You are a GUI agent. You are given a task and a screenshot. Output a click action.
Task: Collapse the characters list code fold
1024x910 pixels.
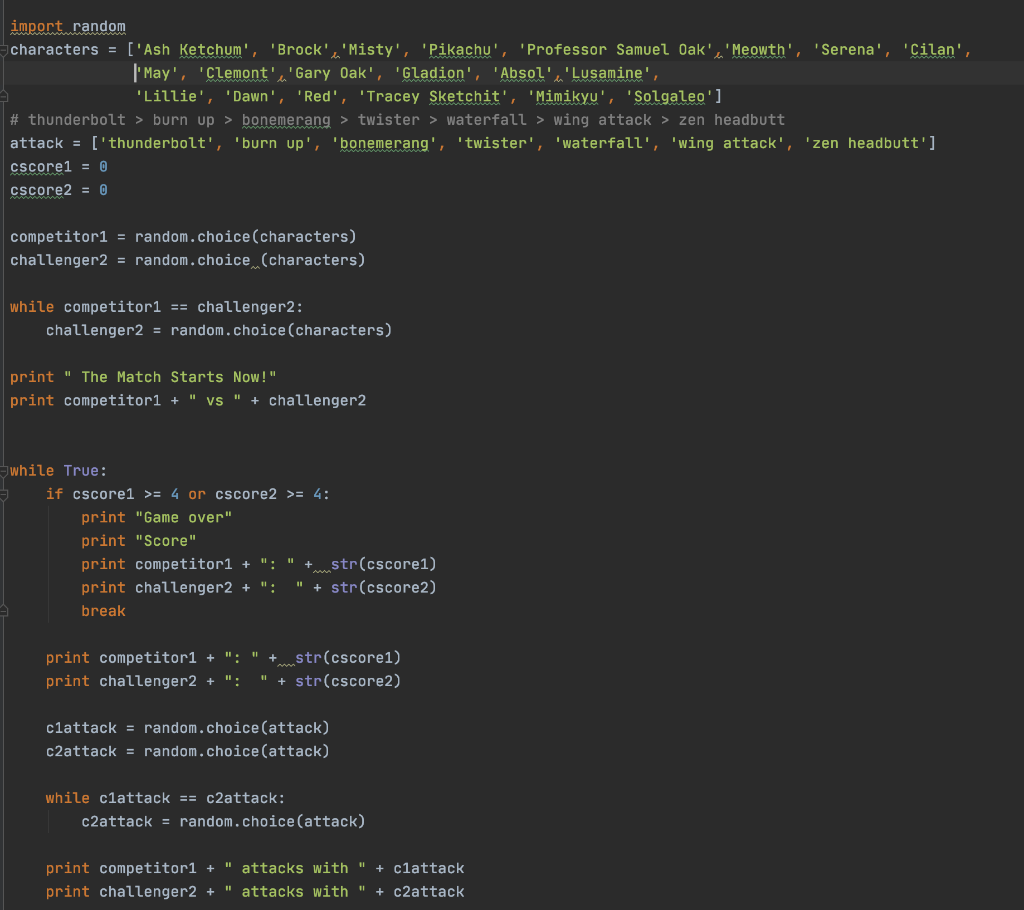coord(4,49)
